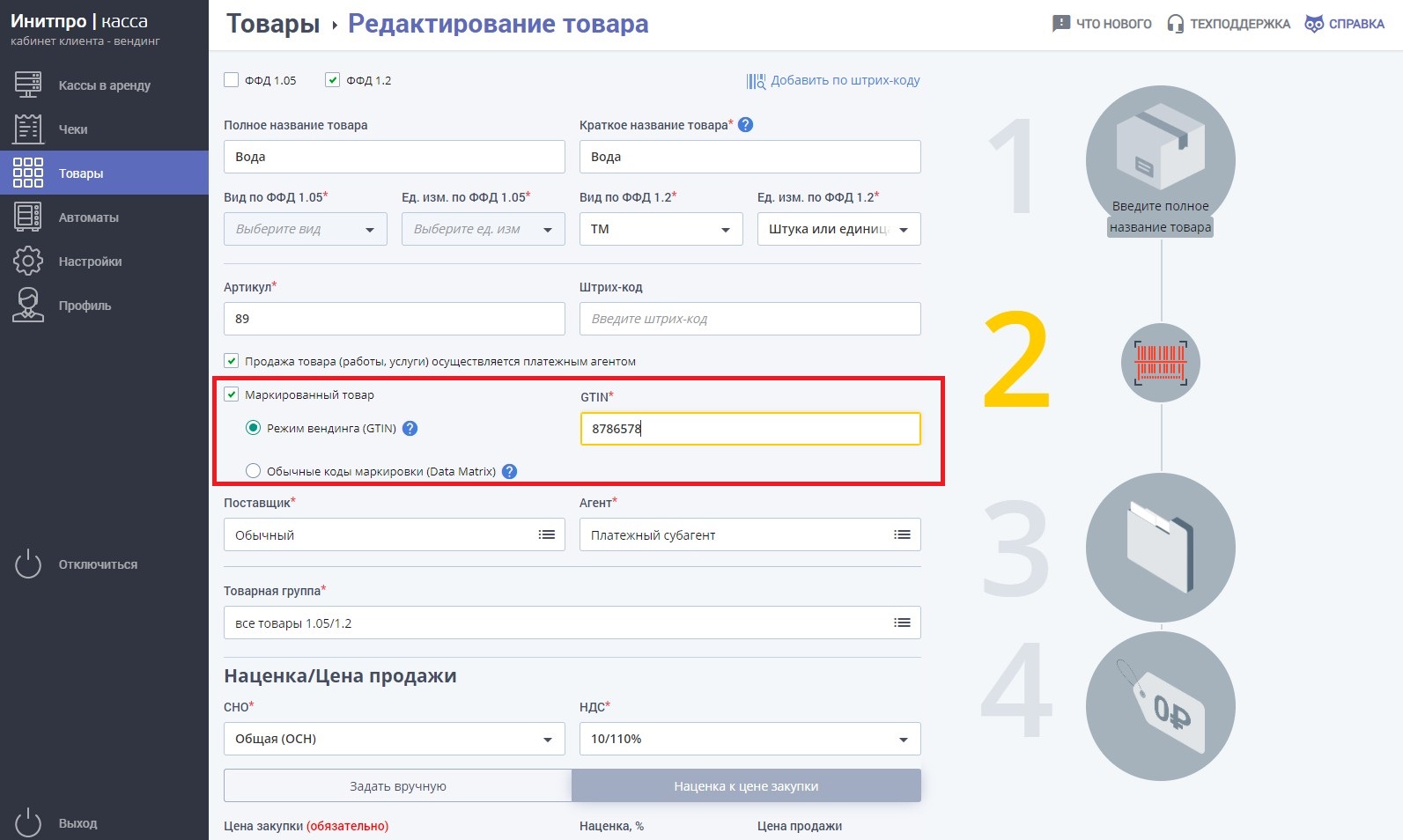Open Вид по ФФД 1.2 dropdown showing ТМ

tap(661, 229)
